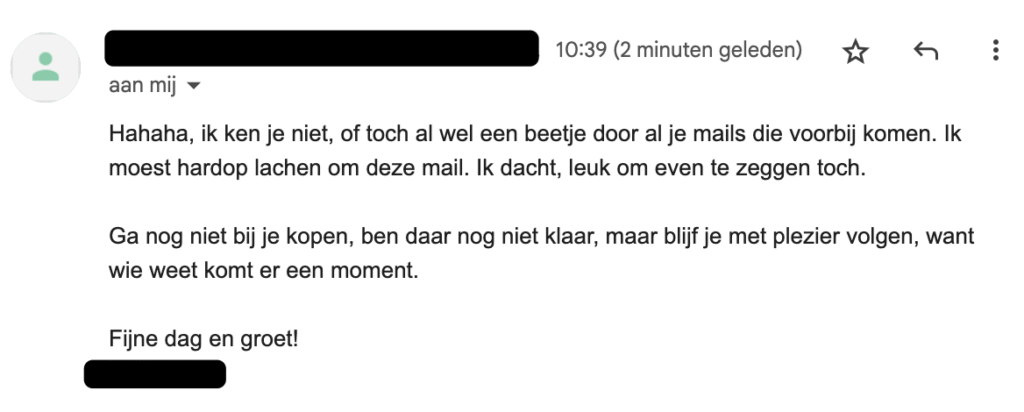Star this email message
Image resolution: width=1024 pixels, height=412 pixels.
855,51
